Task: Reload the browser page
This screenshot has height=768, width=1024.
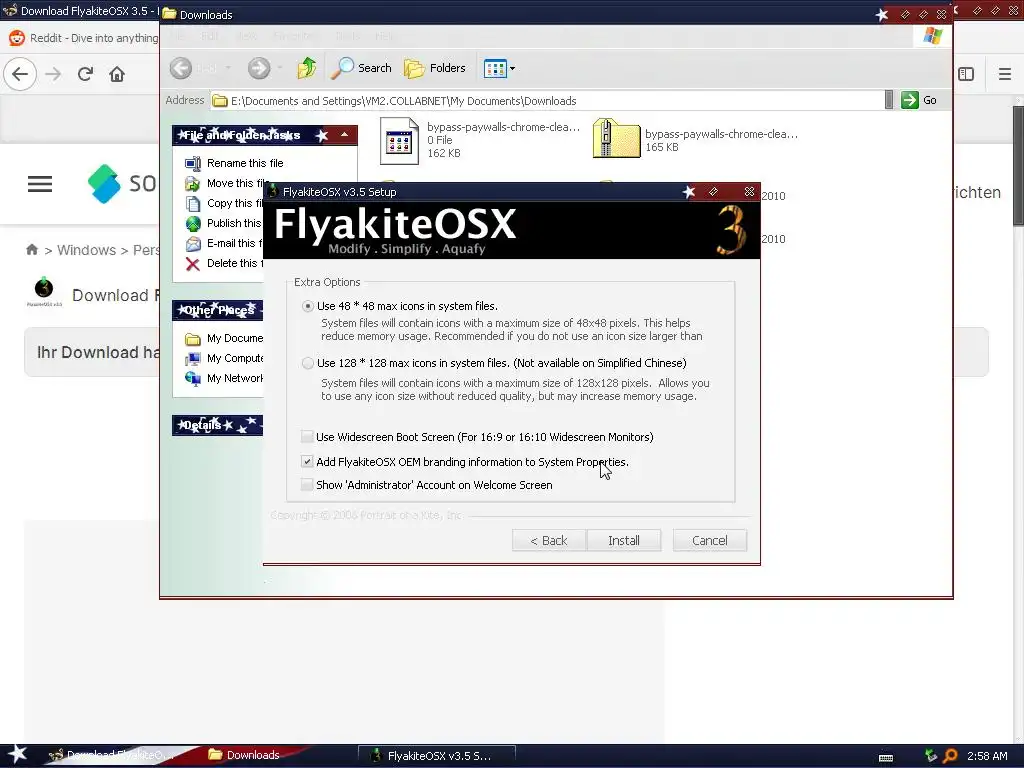Action: (85, 74)
